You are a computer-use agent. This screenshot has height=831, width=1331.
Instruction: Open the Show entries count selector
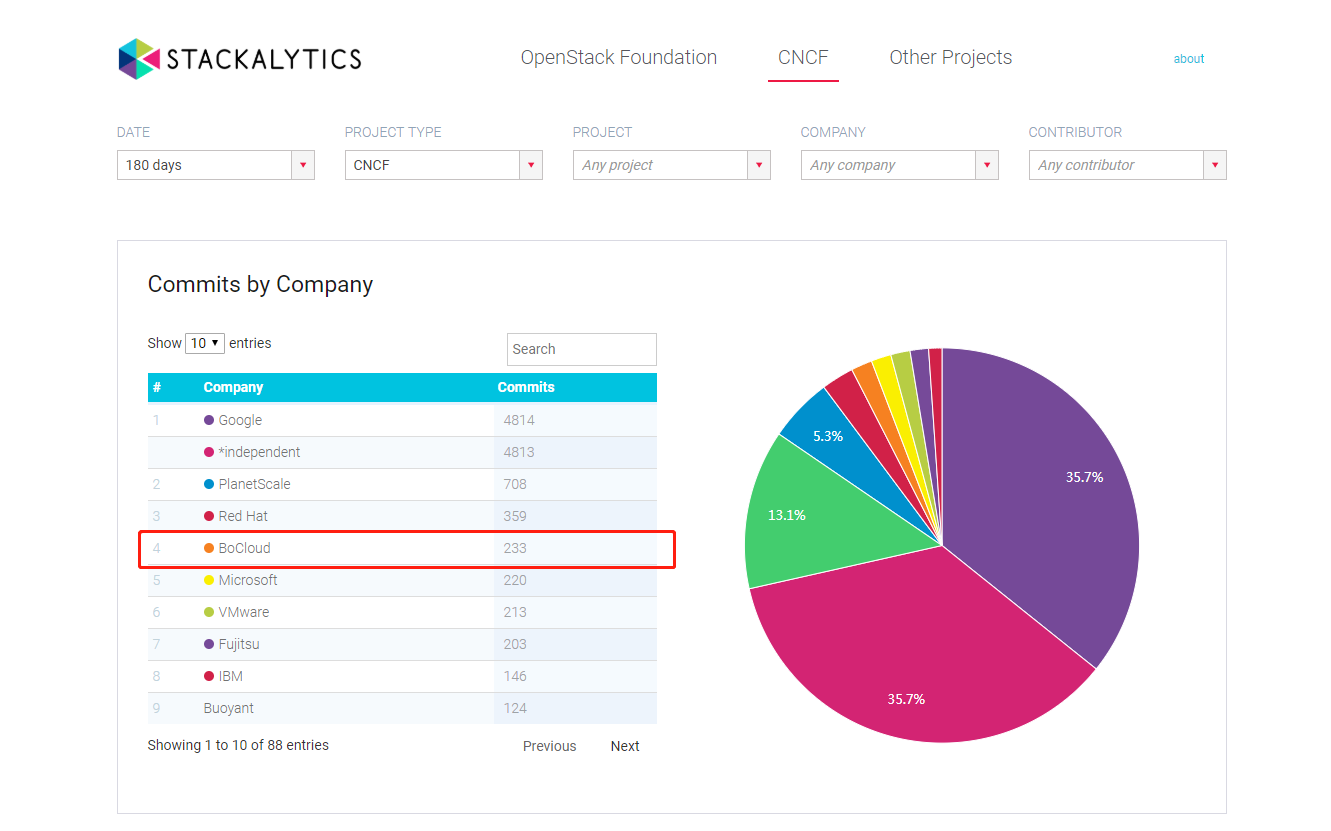205,343
